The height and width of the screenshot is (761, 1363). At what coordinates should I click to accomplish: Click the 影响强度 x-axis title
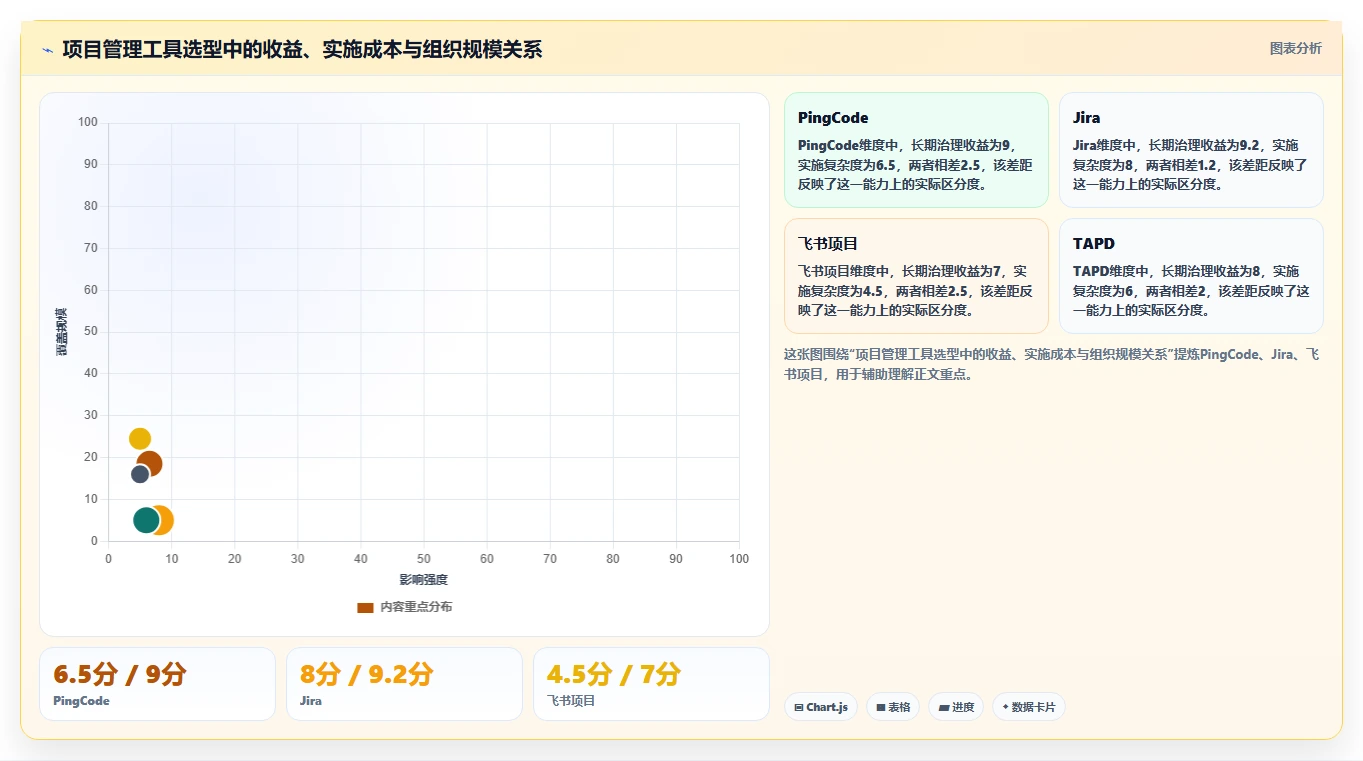(423, 580)
